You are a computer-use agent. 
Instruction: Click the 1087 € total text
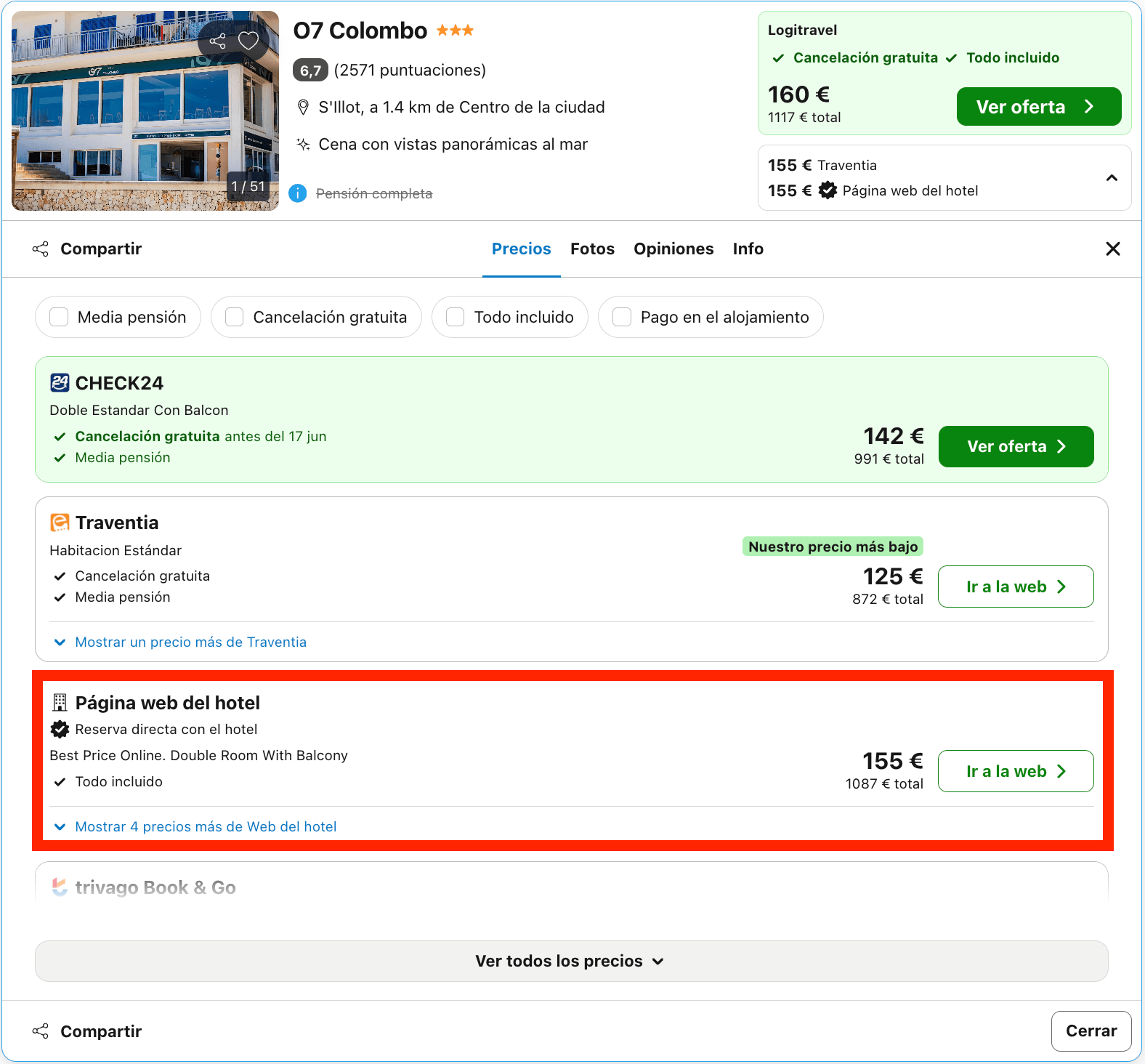click(884, 783)
